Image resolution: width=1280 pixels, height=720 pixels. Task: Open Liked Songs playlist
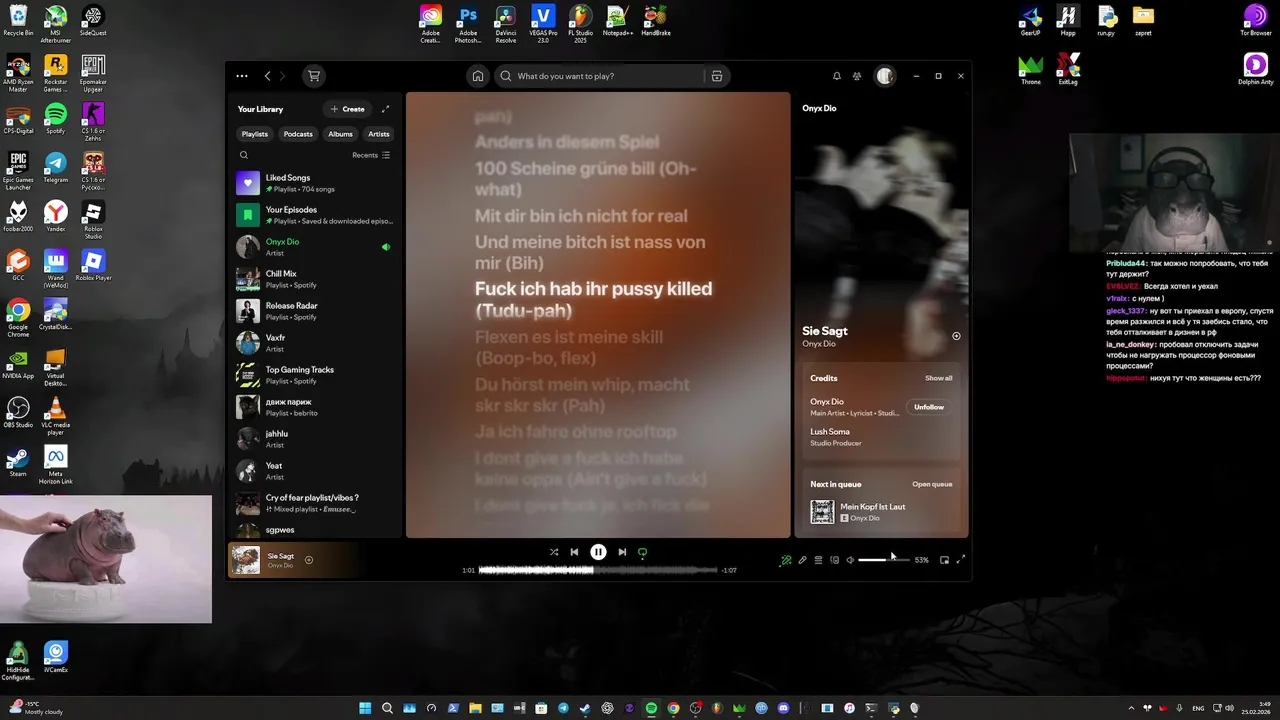[313, 183]
